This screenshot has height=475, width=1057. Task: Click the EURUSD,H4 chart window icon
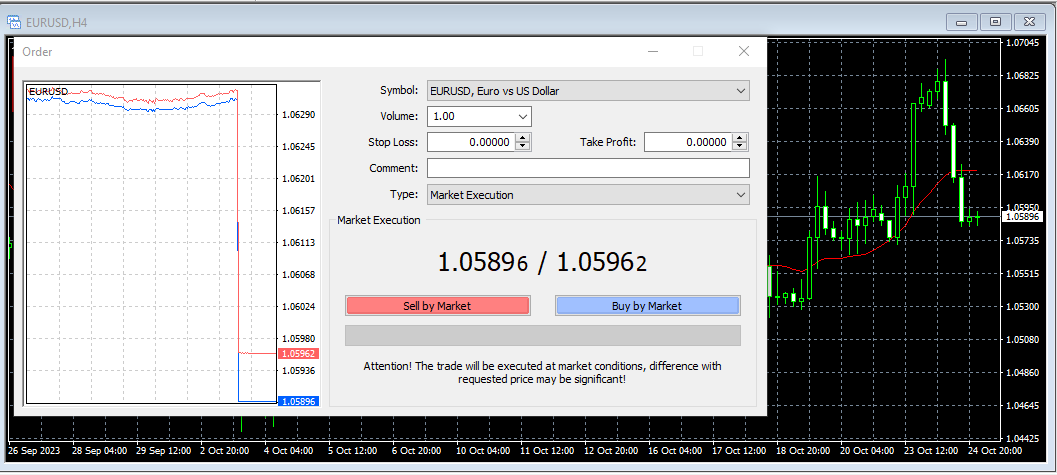click(15, 21)
